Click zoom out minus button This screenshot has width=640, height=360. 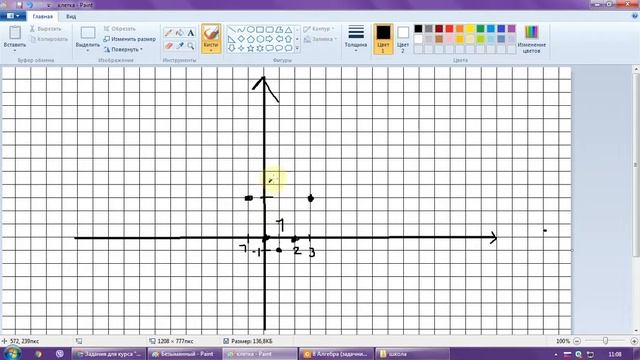(x=577, y=341)
